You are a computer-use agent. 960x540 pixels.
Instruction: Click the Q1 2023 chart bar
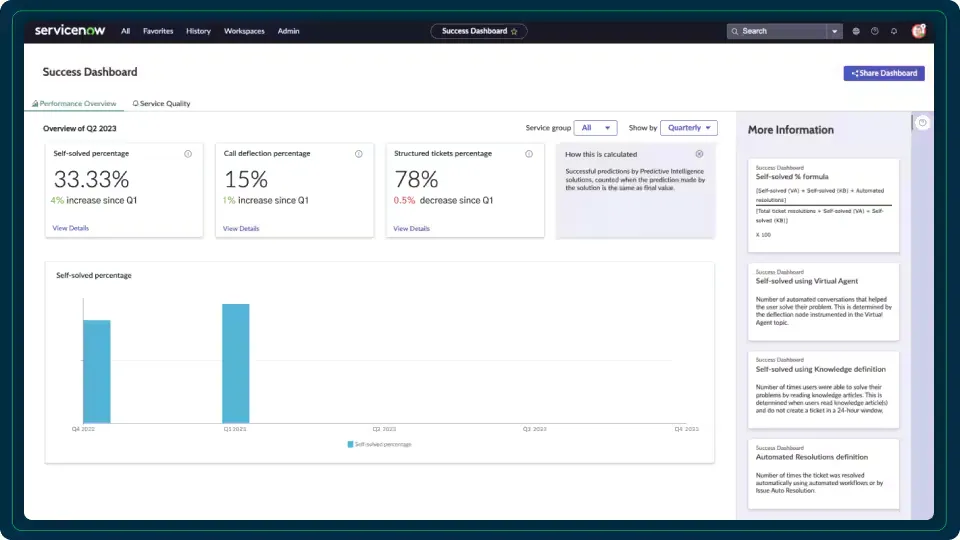tap(236, 363)
